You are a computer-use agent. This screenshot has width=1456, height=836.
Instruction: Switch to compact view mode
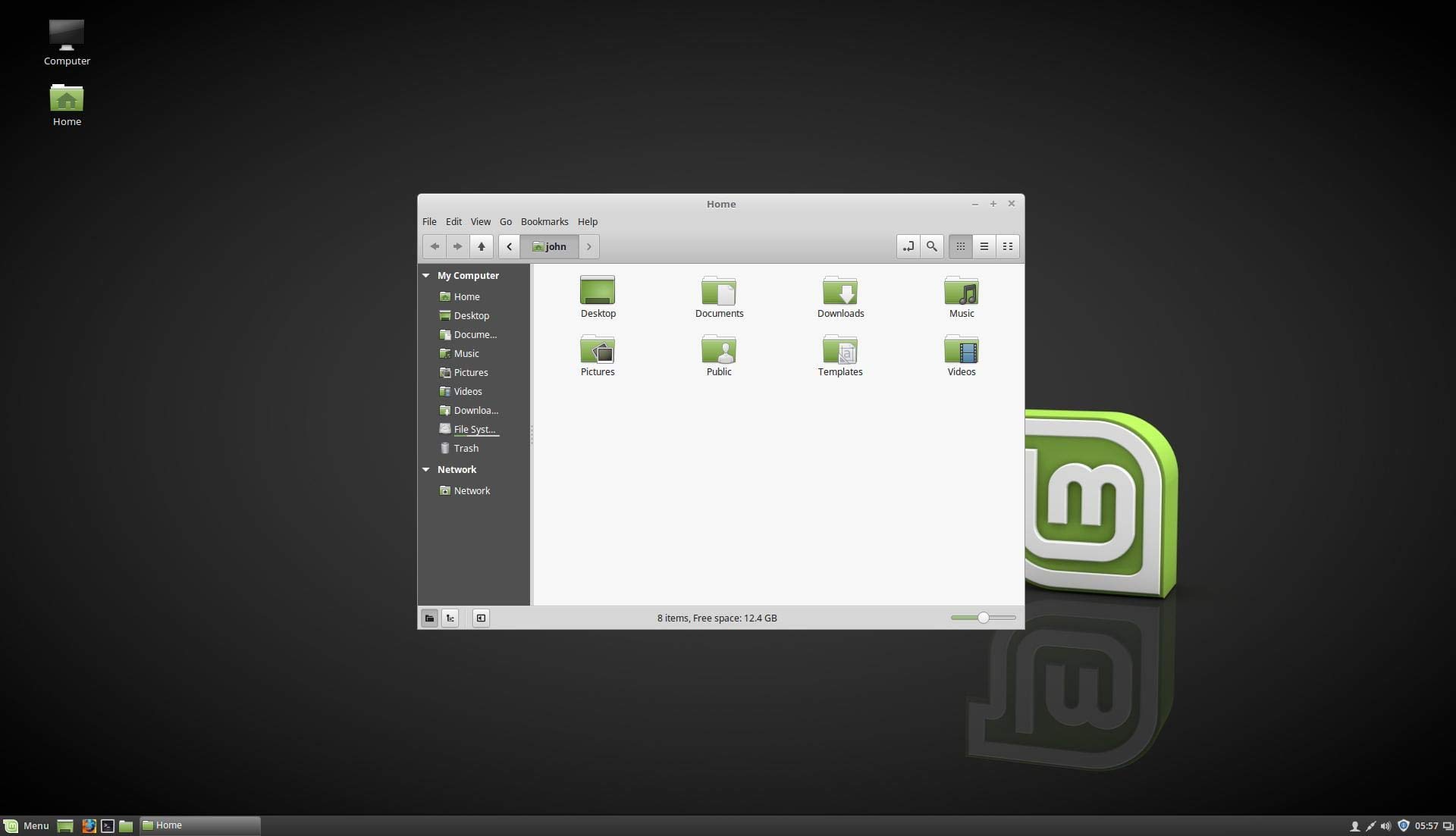point(1007,246)
